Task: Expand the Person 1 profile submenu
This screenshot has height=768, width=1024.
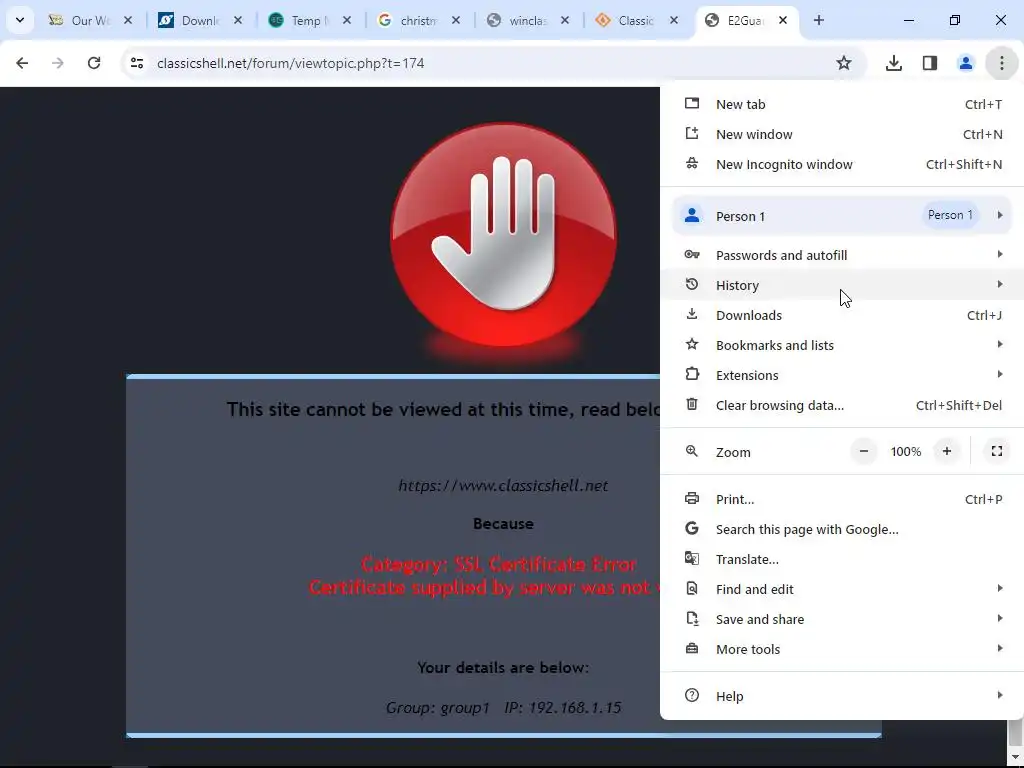Action: 842,216
